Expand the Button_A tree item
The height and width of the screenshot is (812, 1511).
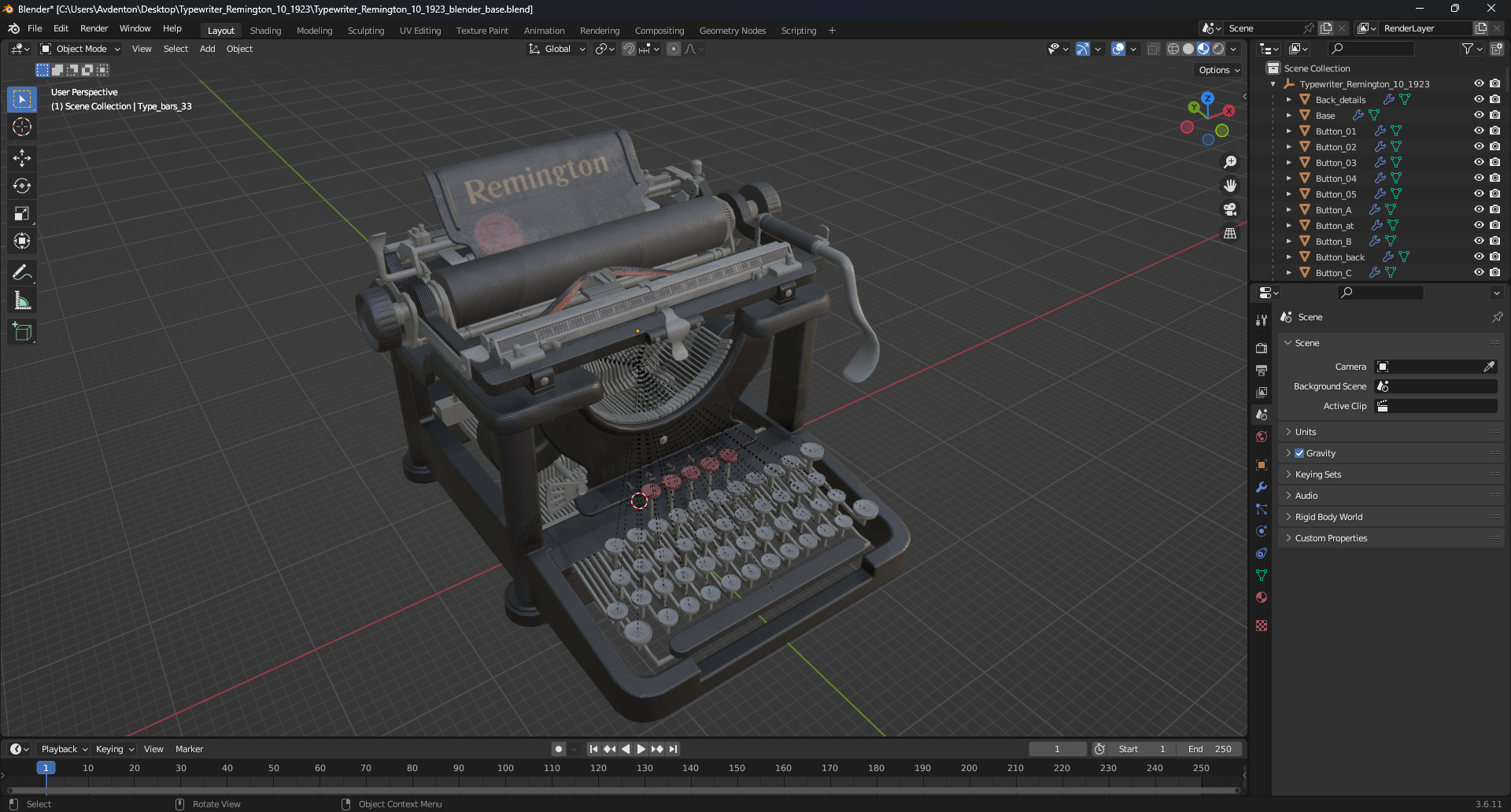1288,210
